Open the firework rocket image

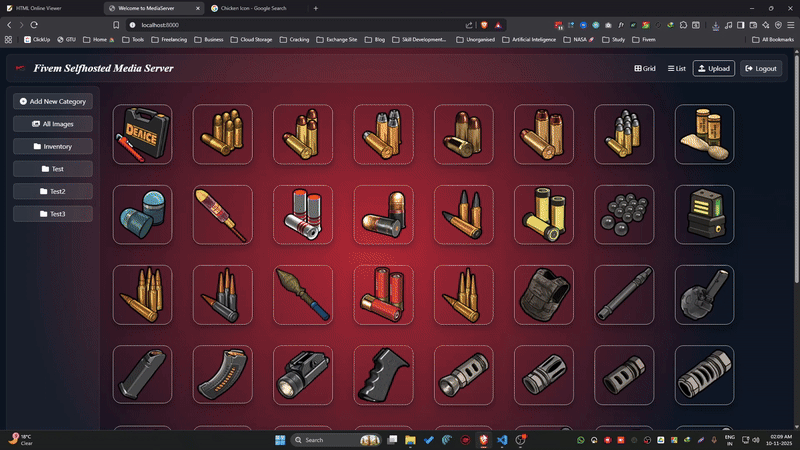pyautogui.click(x=222, y=214)
